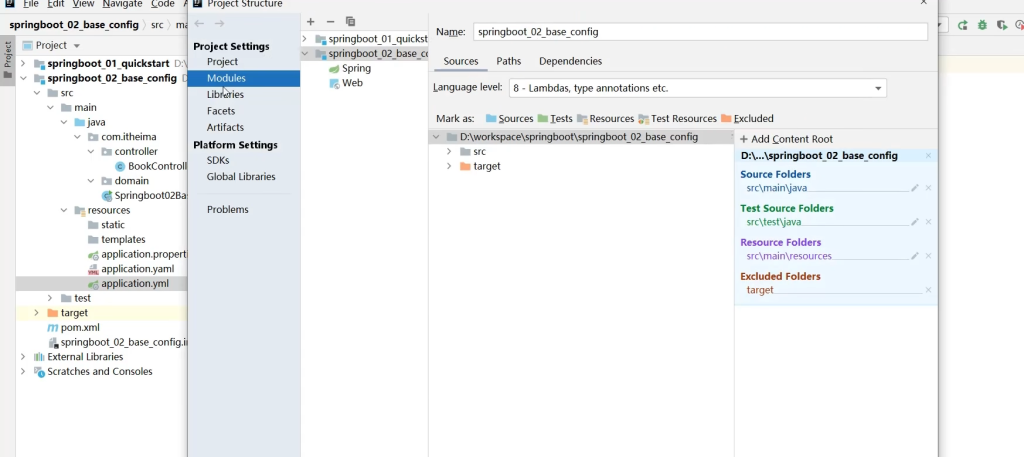Viewport: 1024px width, 457px height.
Task: Click the add module plus icon
Action: [311, 21]
